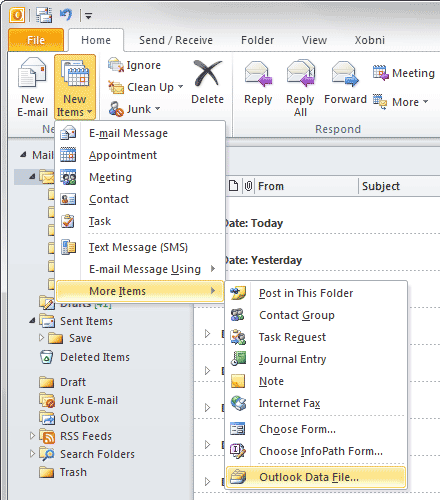Click the Date: Yesterday group header
This screenshot has width=440, height=500.
point(263,260)
